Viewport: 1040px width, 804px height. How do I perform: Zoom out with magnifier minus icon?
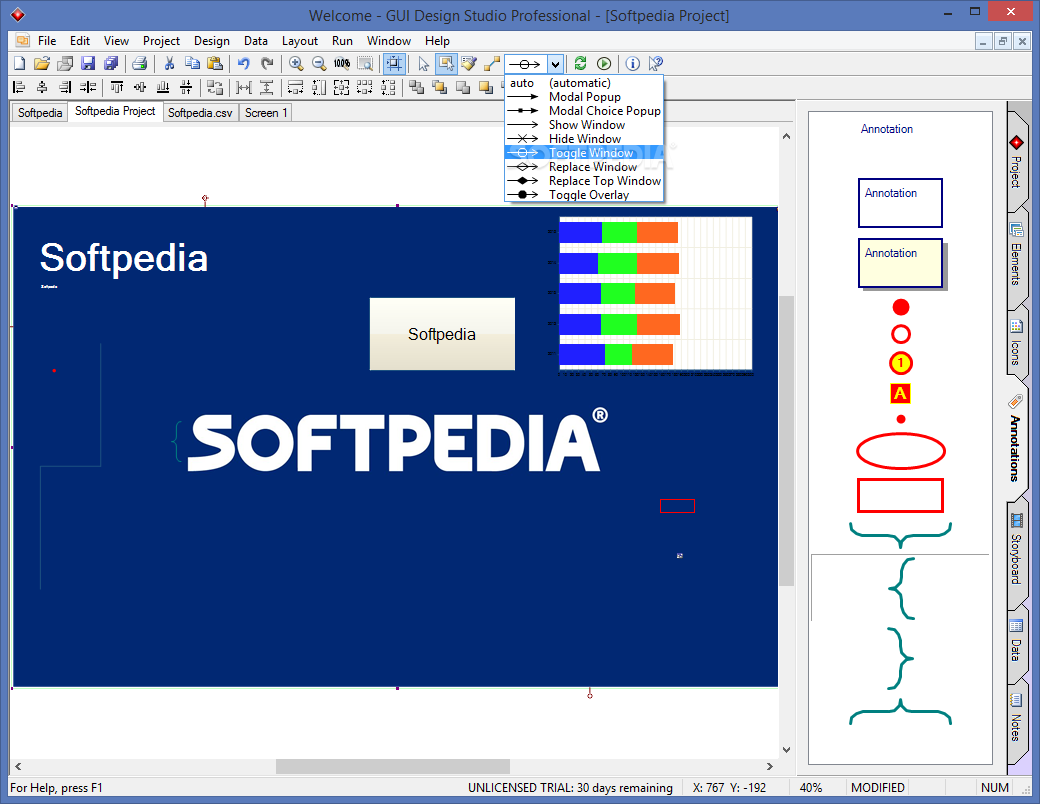(x=319, y=64)
